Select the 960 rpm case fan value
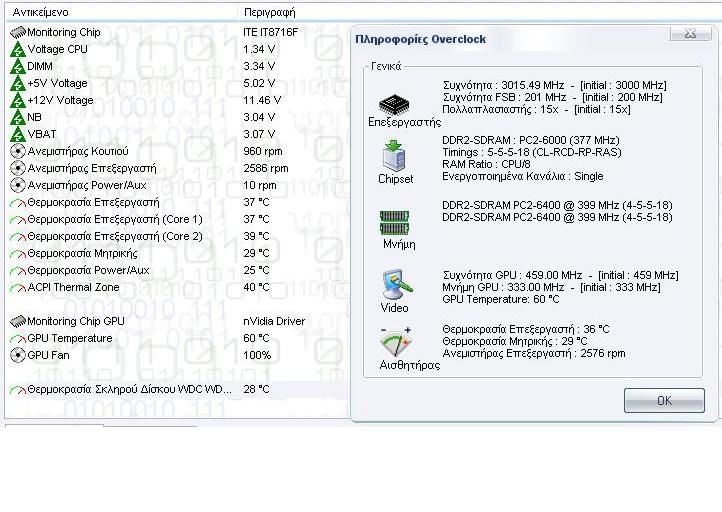Viewport: 722px width, 512px height. (263, 151)
